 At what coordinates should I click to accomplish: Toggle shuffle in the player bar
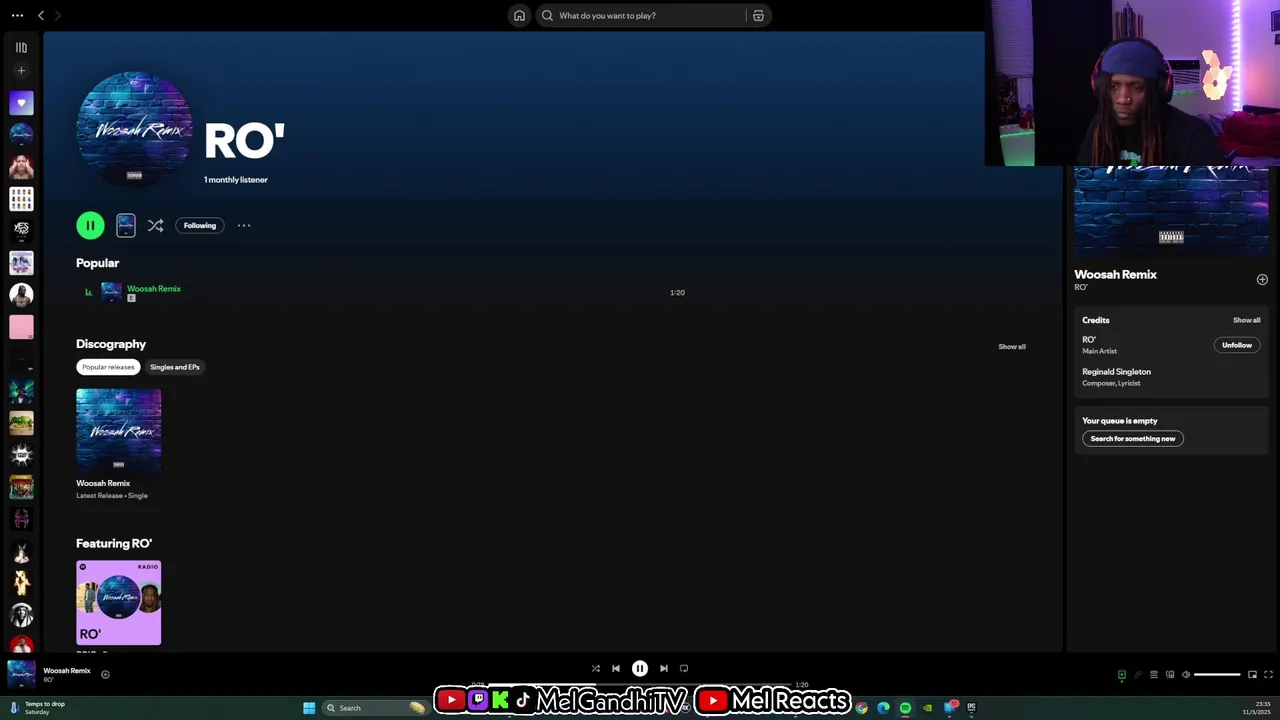pyautogui.click(x=595, y=668)
